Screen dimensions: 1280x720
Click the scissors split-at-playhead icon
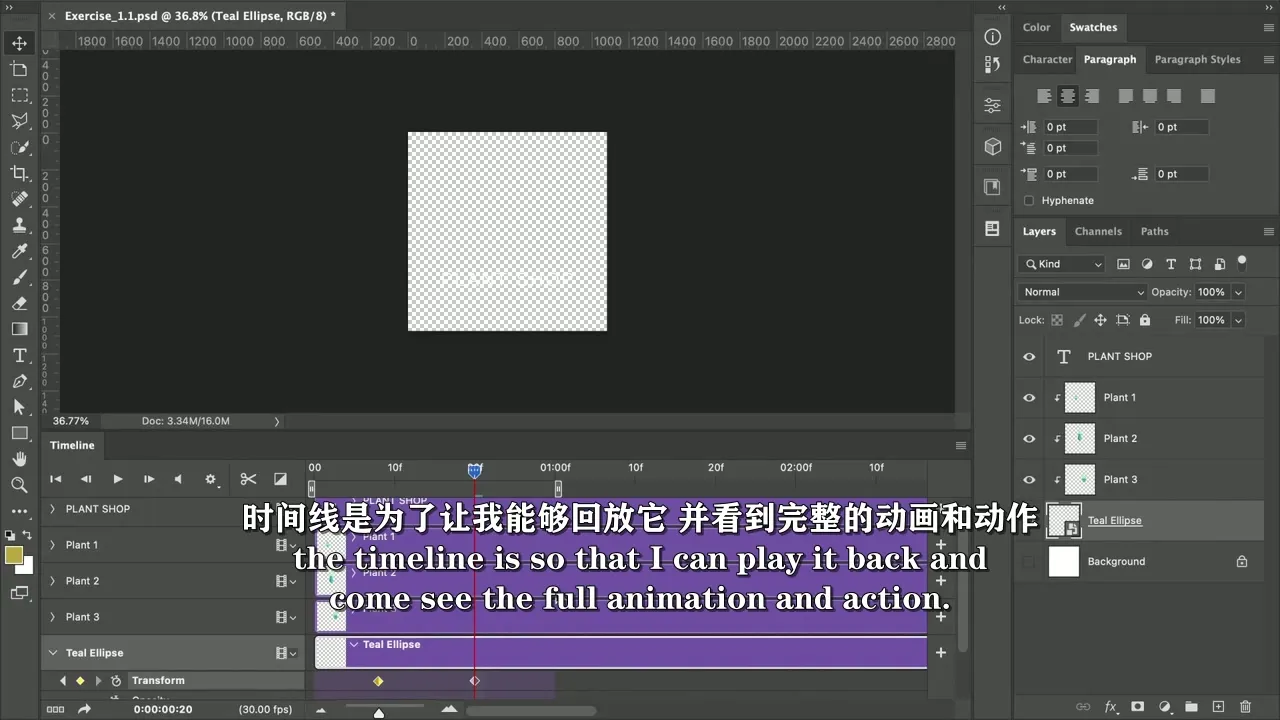click(x=248, y=479)
